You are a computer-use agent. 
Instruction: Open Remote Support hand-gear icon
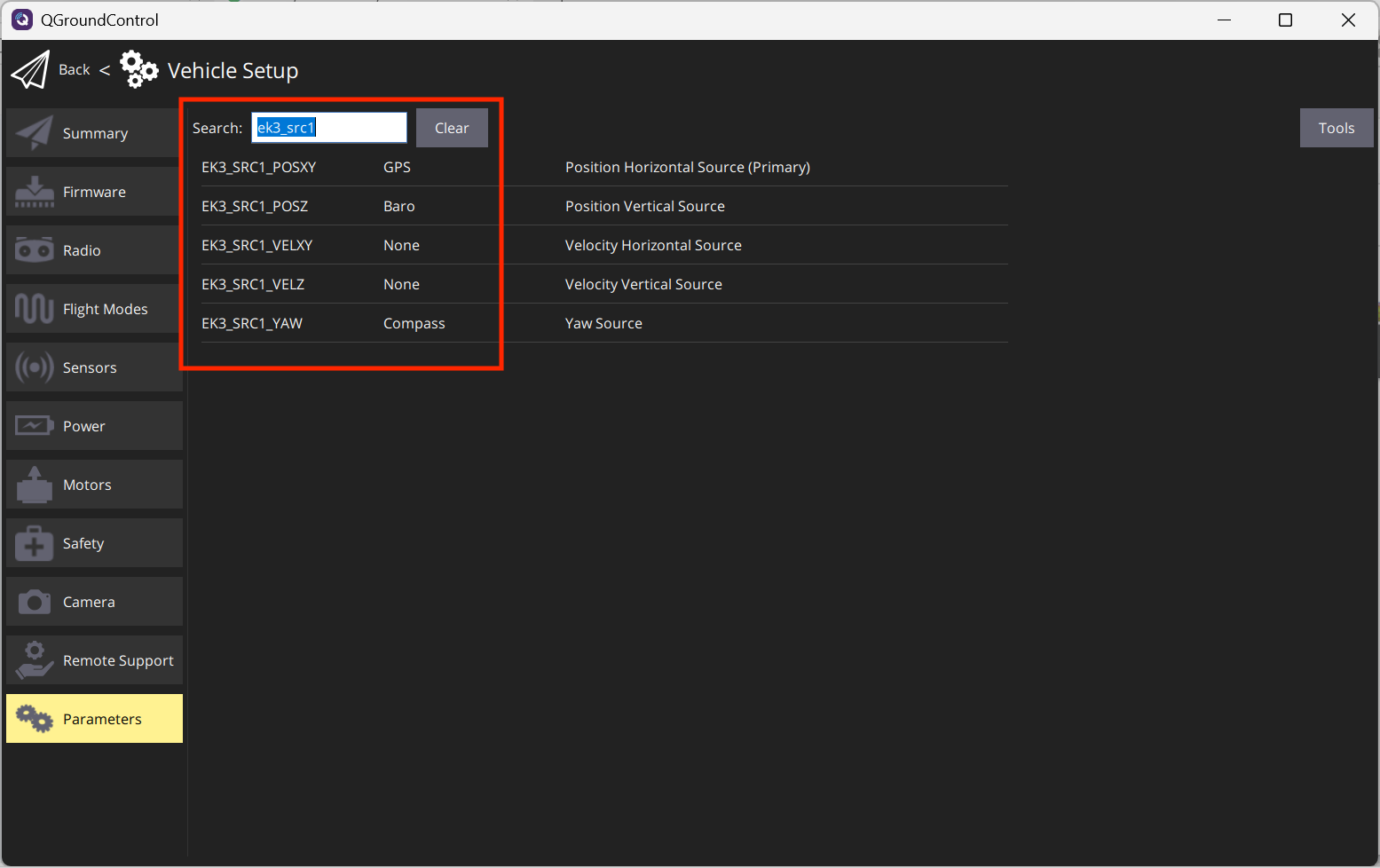coord(35,660)
